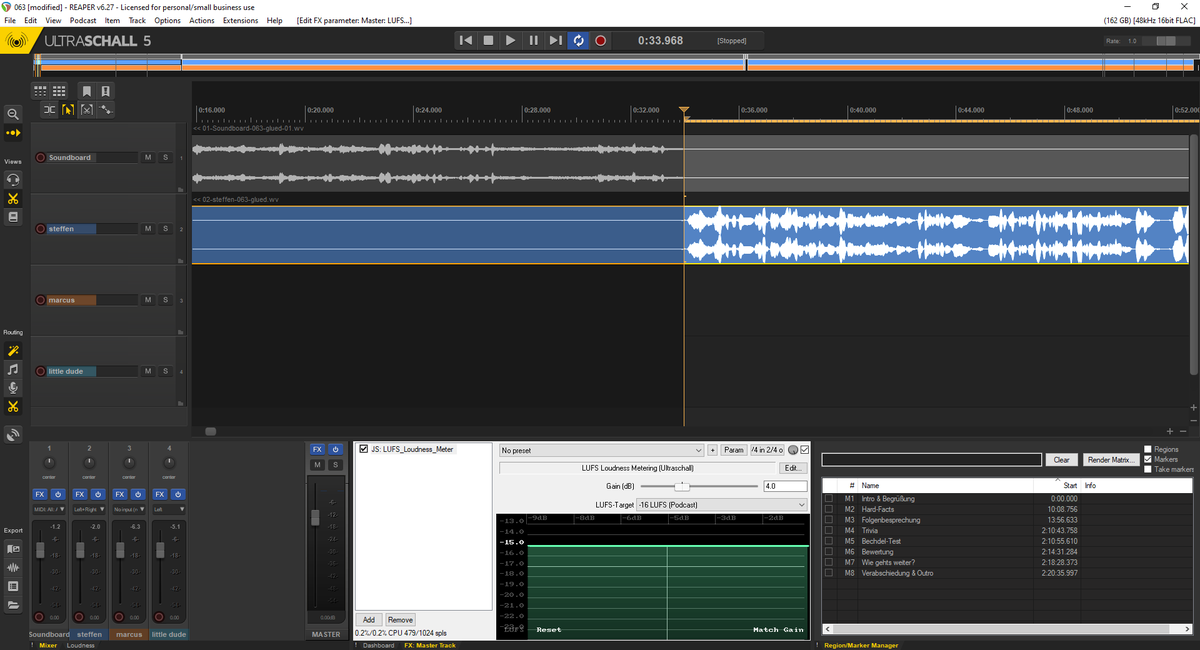Click the transport Stop button
Image resolution: width=1200 pixels, height=650 pixels.
(x=488, y=40)
